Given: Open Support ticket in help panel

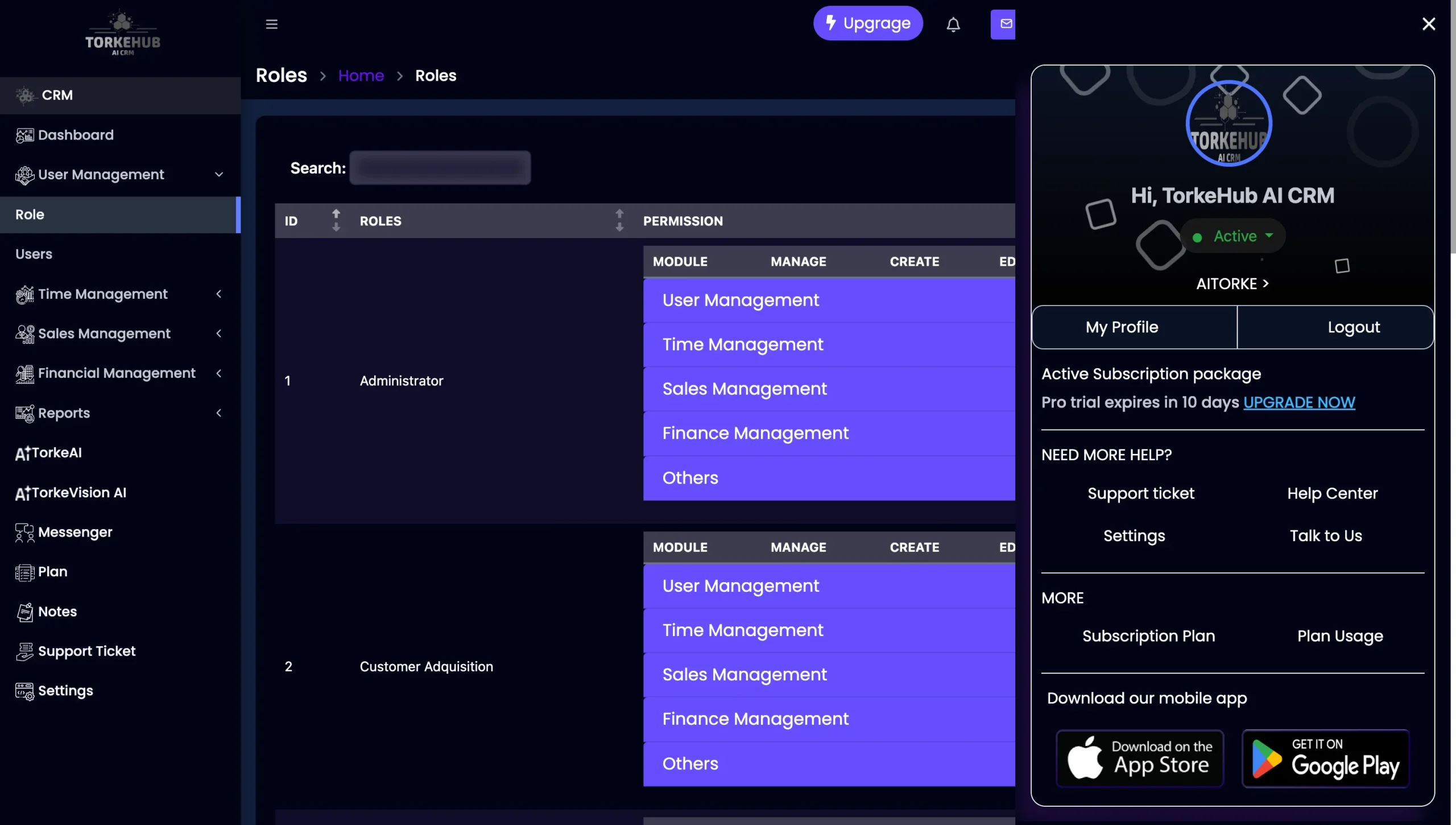Looking at the screenshot, I should coord(1141,493).
